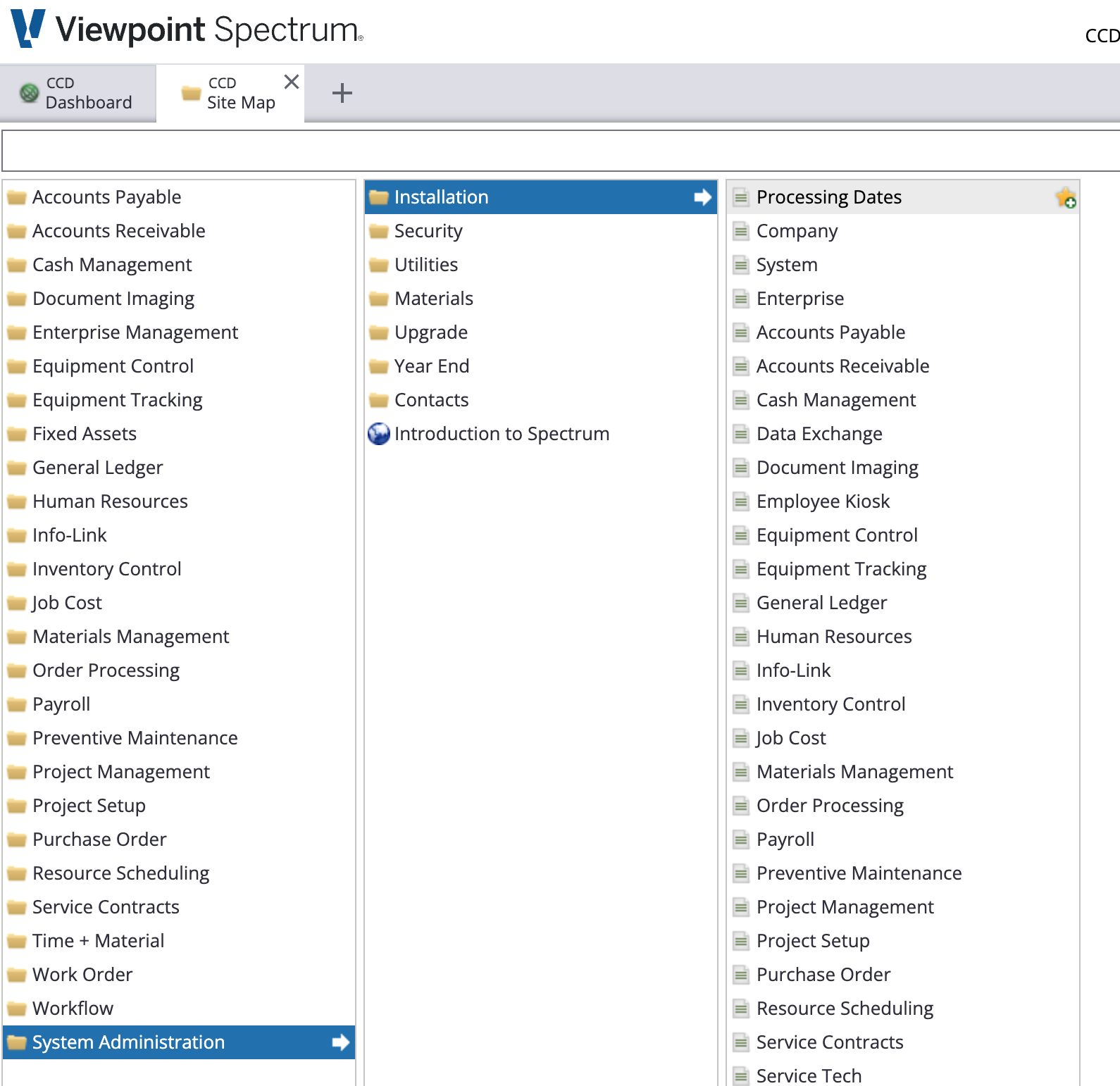Image resolution: width=1120 pixels, height=1086 pixels.
Task: Click the folder icon beside Security
Action: point(379,231)
